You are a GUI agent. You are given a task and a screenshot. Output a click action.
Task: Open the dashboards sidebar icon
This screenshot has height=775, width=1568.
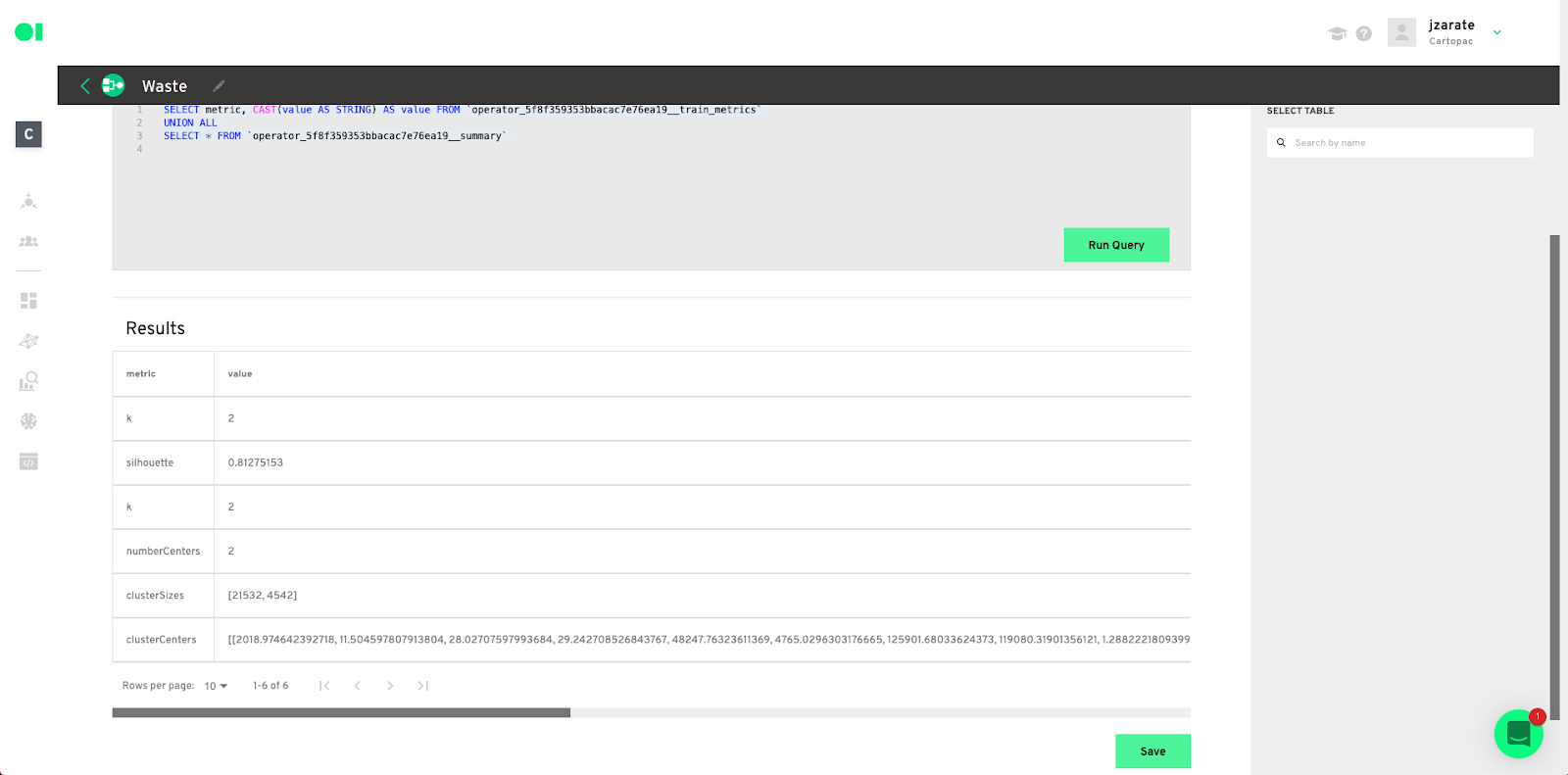(x=28, y=301)
